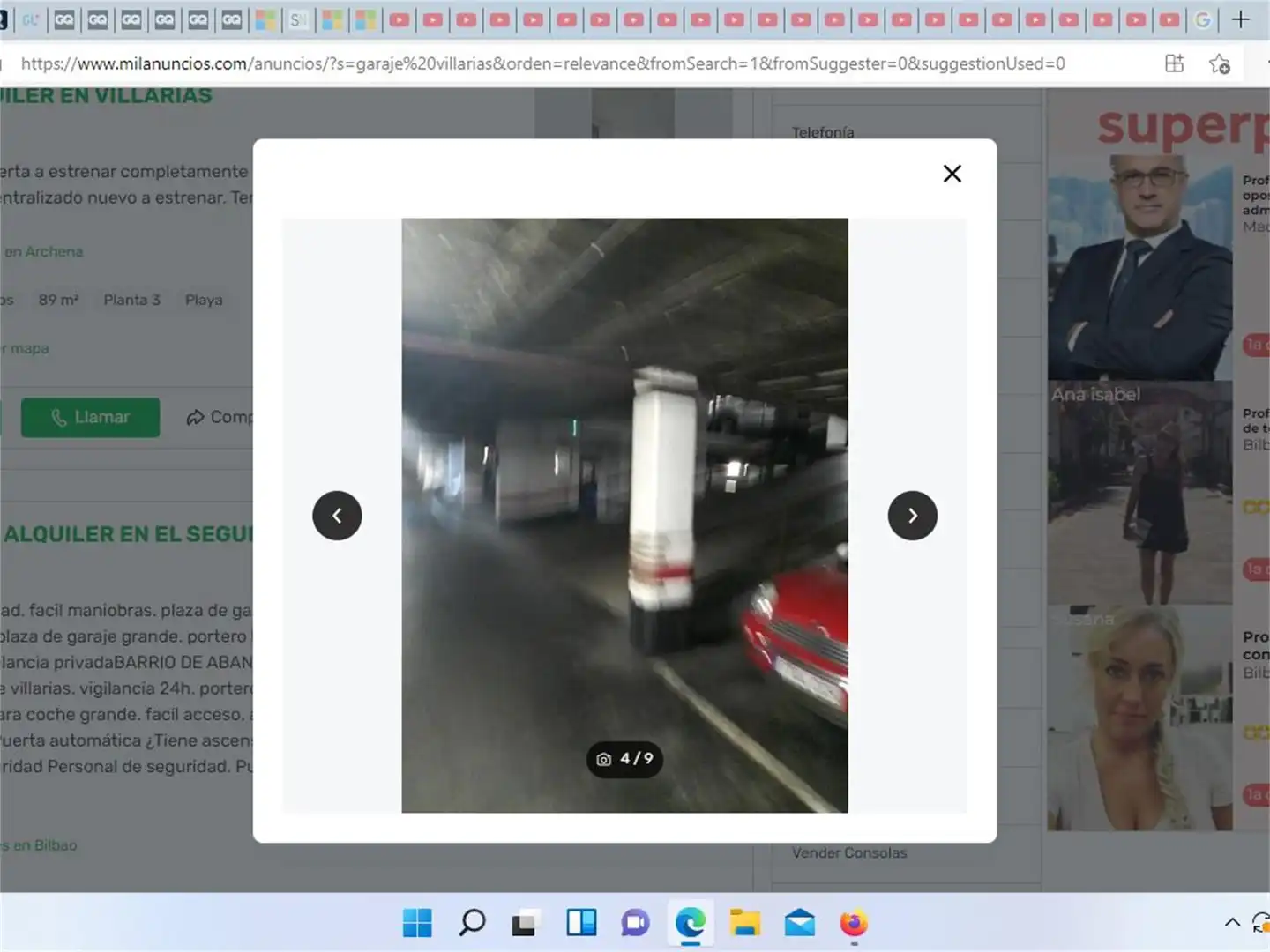Open the Mail app on the taskbar
This screenshot has width=1270, height=952.
[x=799, y=923]
